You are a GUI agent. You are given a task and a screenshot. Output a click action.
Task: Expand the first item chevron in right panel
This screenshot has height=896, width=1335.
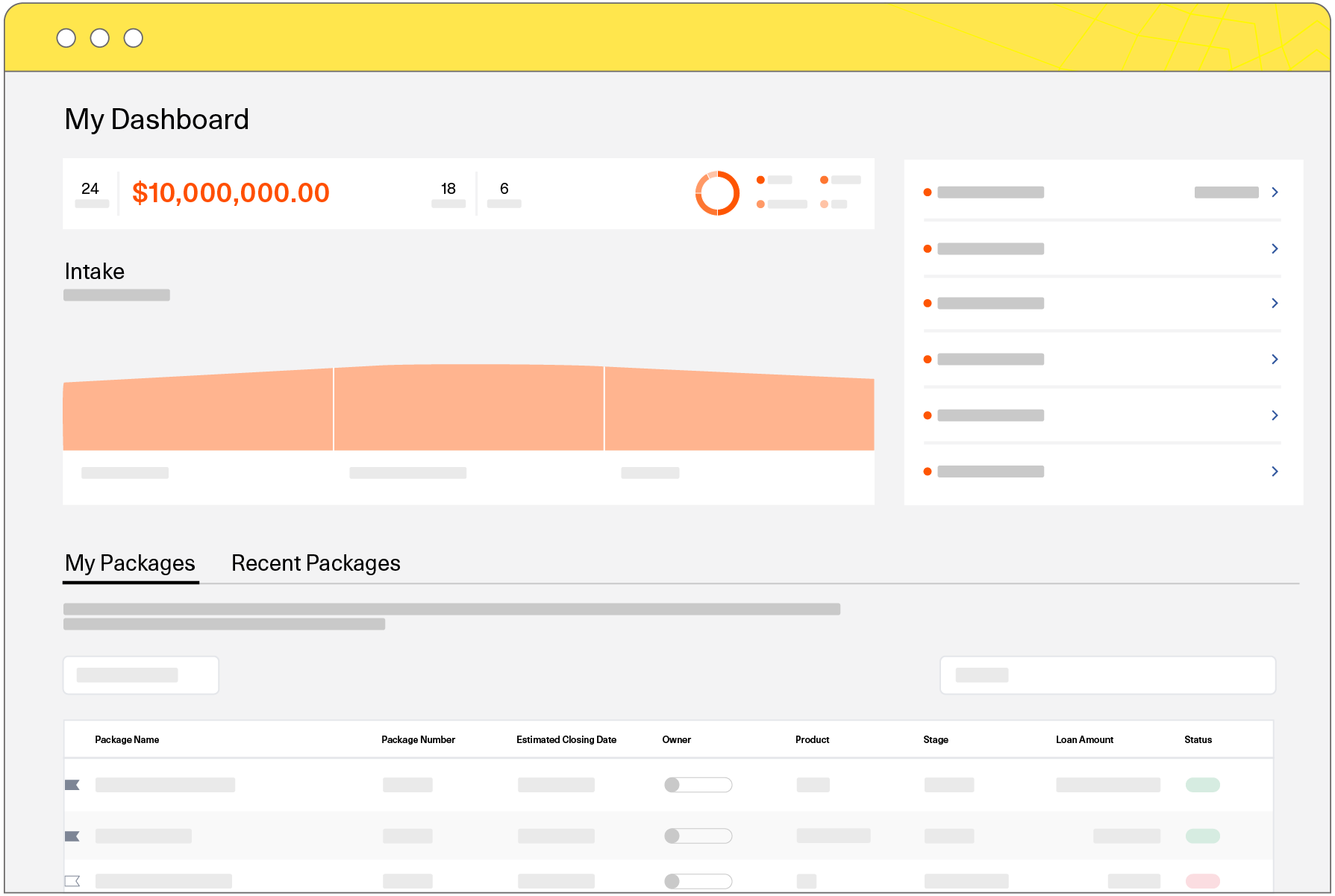tap(1275, 192)
